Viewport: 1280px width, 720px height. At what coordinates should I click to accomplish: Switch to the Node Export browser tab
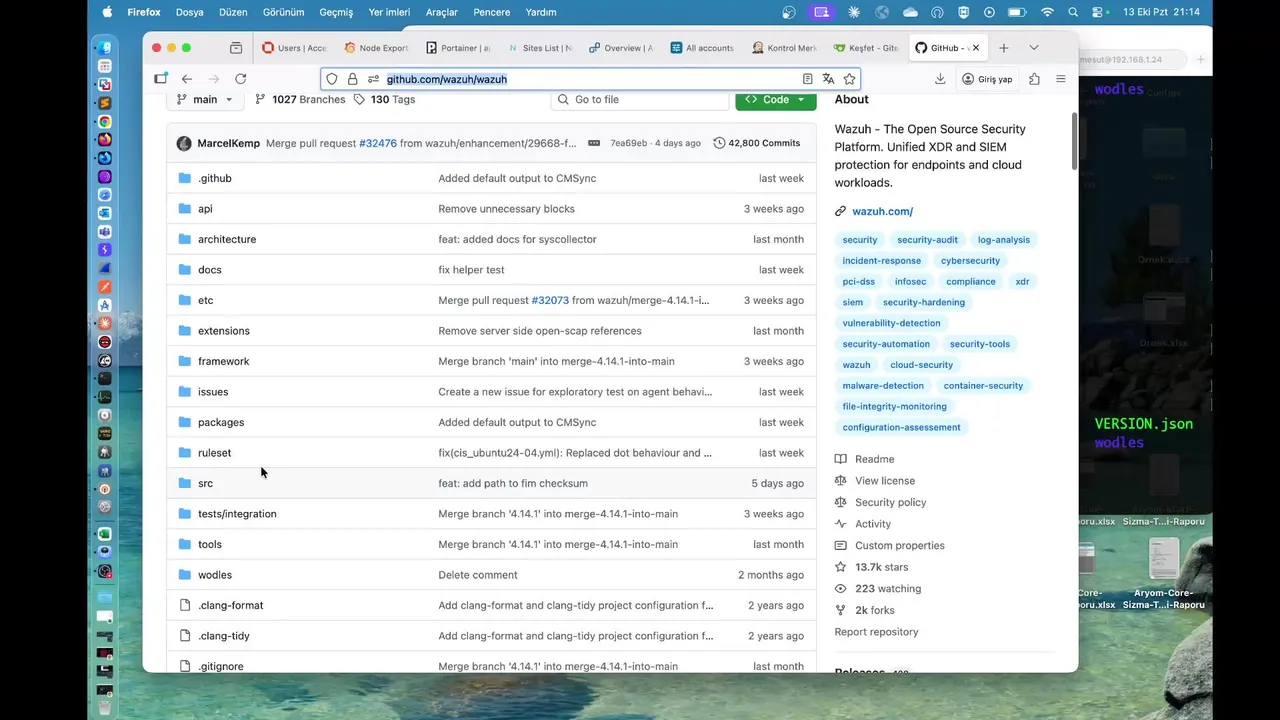(x=377, y=48)
